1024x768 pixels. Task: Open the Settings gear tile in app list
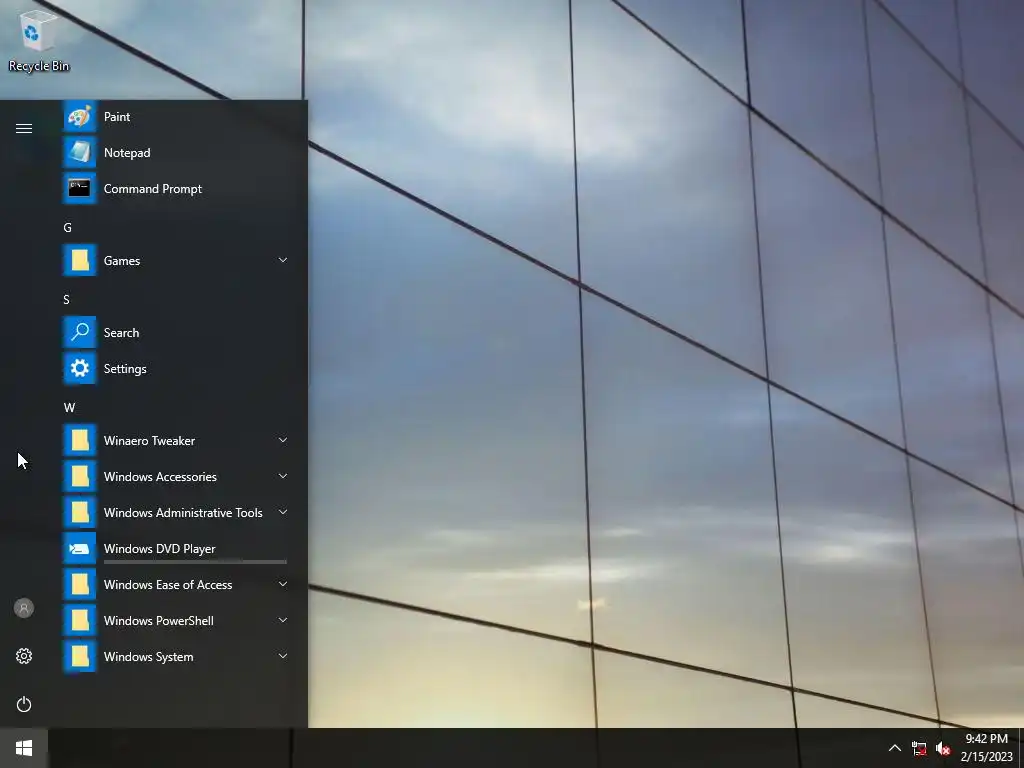(x=80, y=368)
